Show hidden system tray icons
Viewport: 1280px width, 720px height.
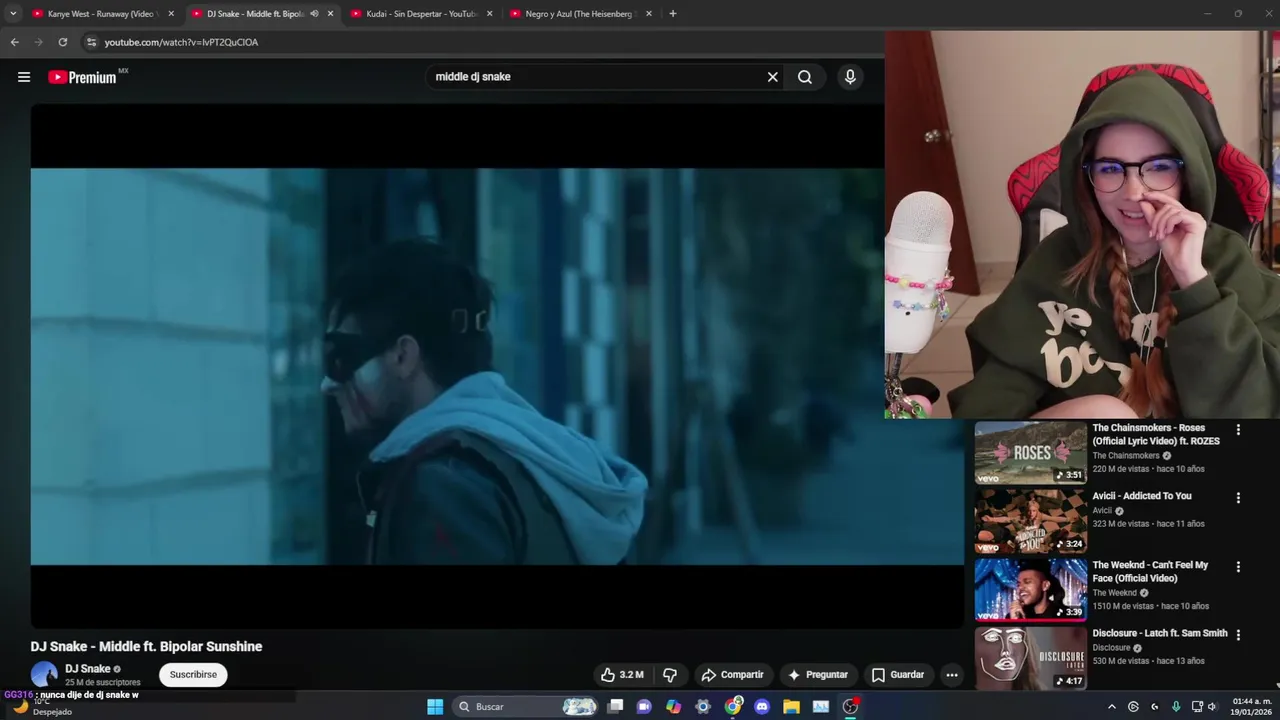(1111, 707)
